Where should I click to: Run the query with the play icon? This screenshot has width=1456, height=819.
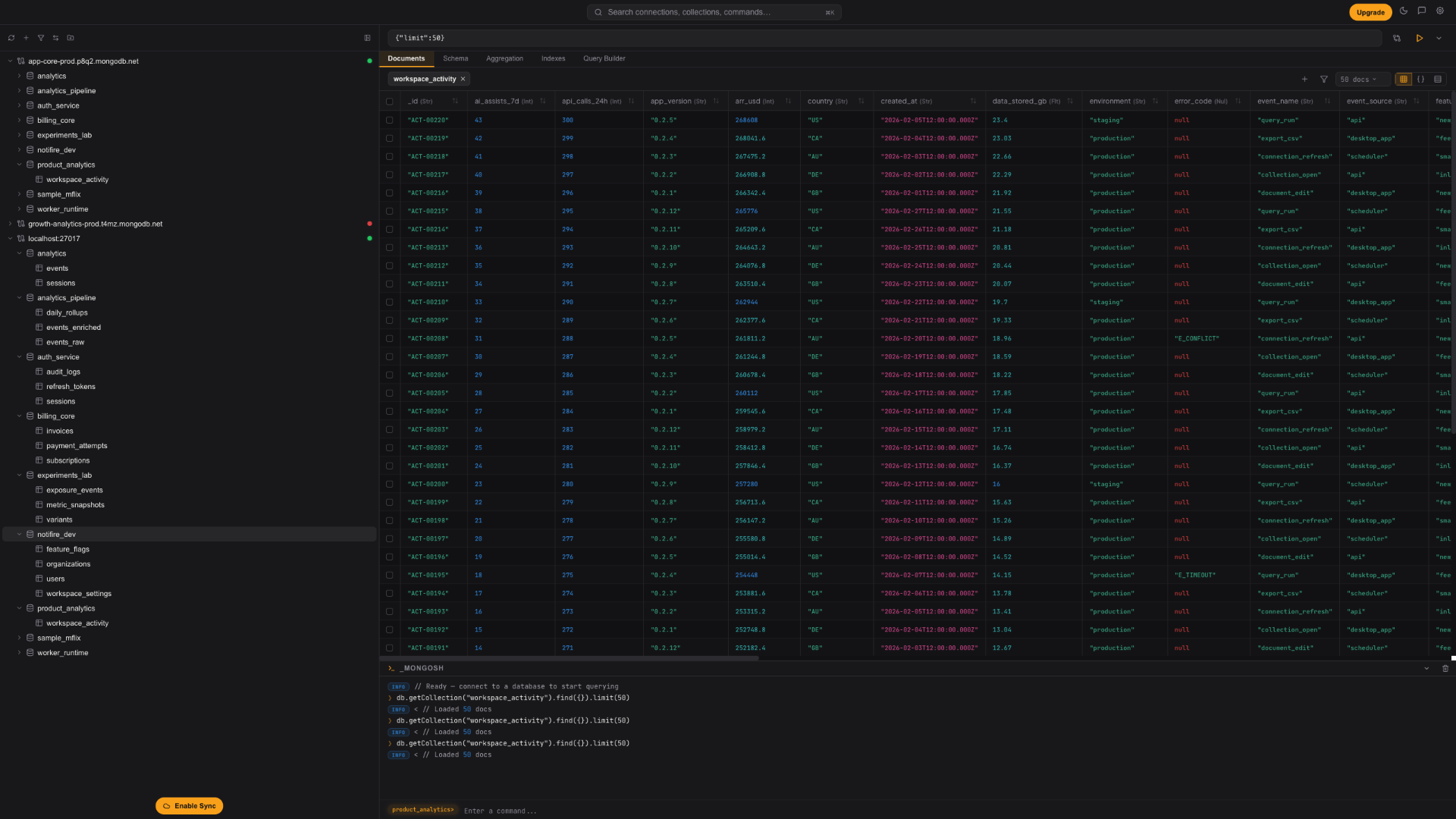1420,38
